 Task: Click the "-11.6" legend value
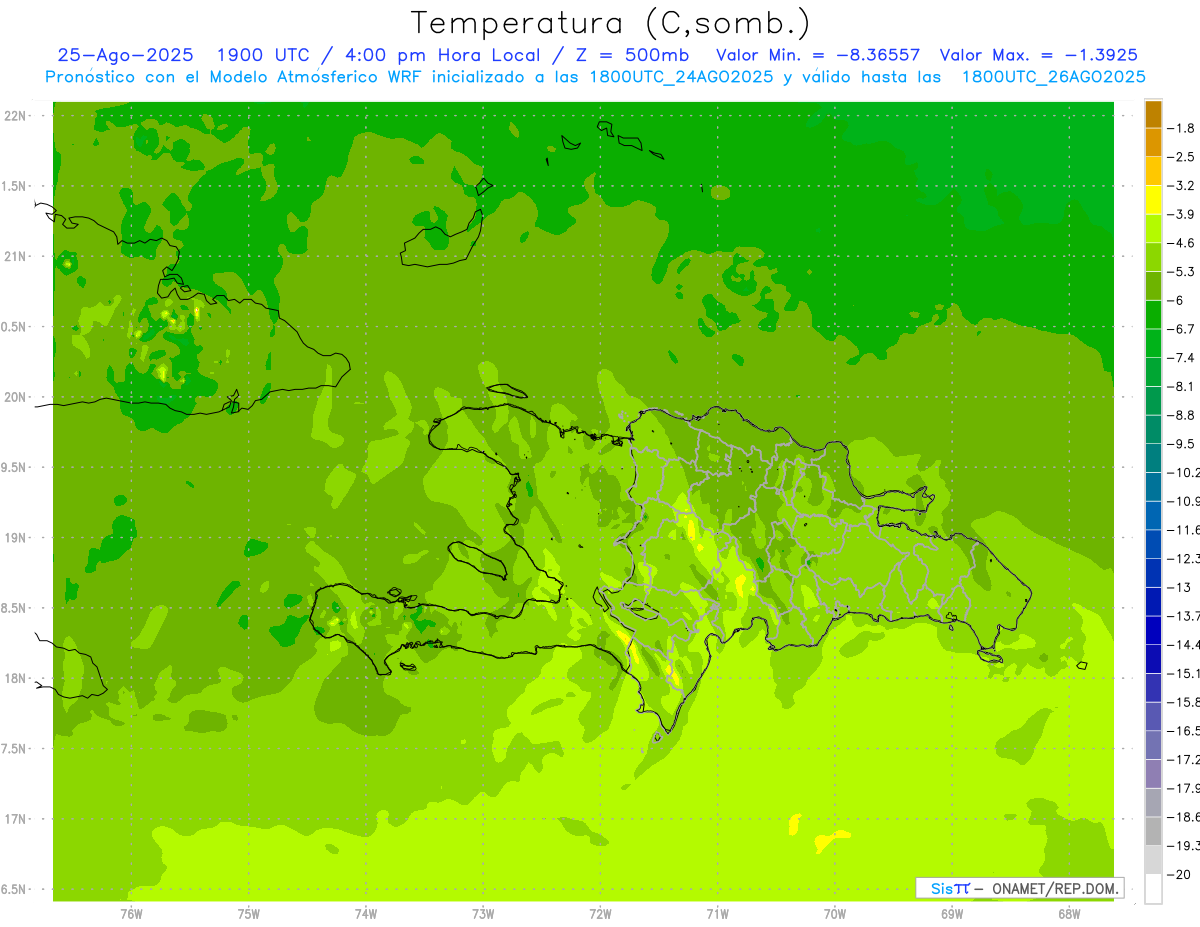[1183, 529]
